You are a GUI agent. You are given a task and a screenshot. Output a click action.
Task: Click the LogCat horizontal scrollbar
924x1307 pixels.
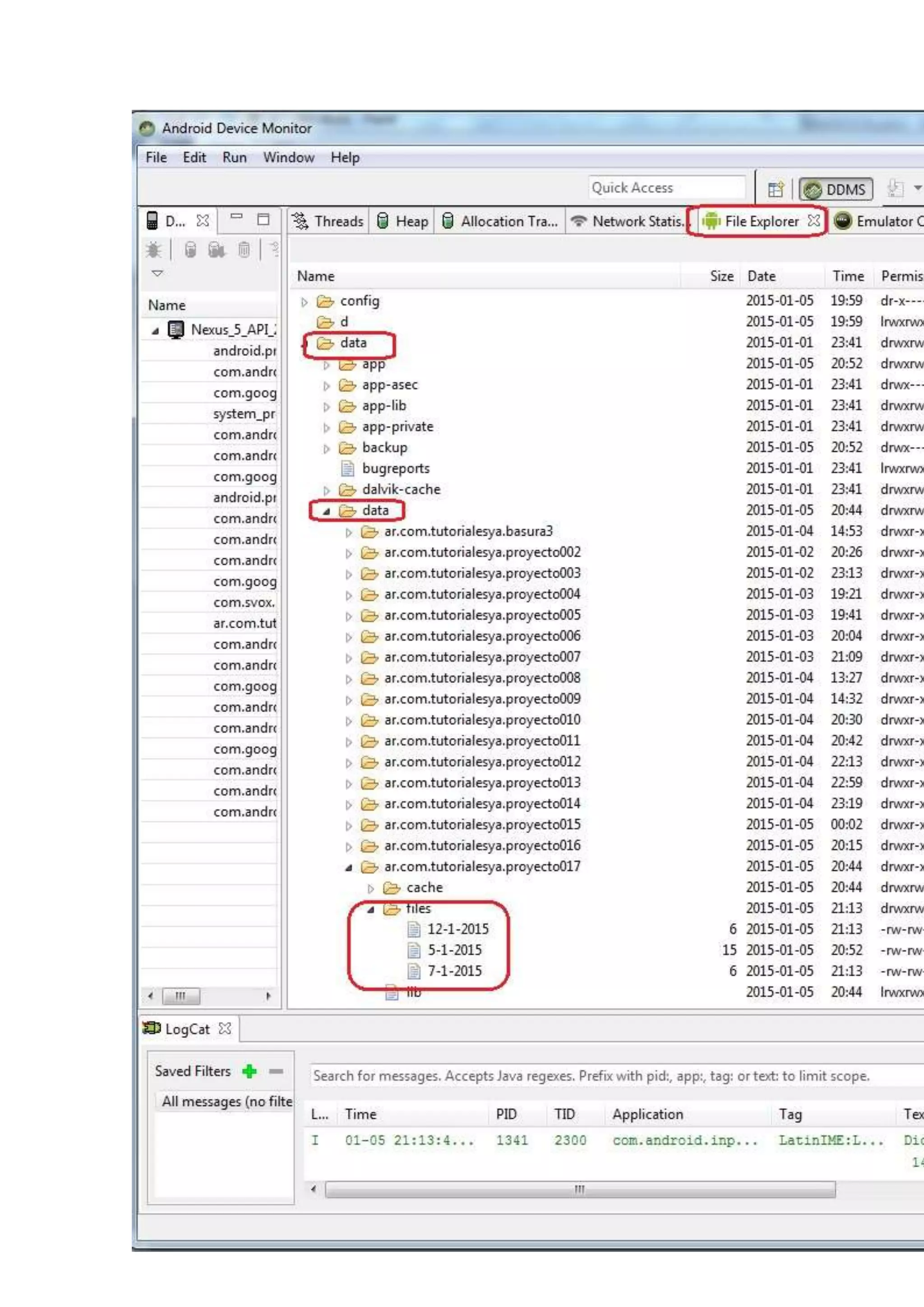579,1189
